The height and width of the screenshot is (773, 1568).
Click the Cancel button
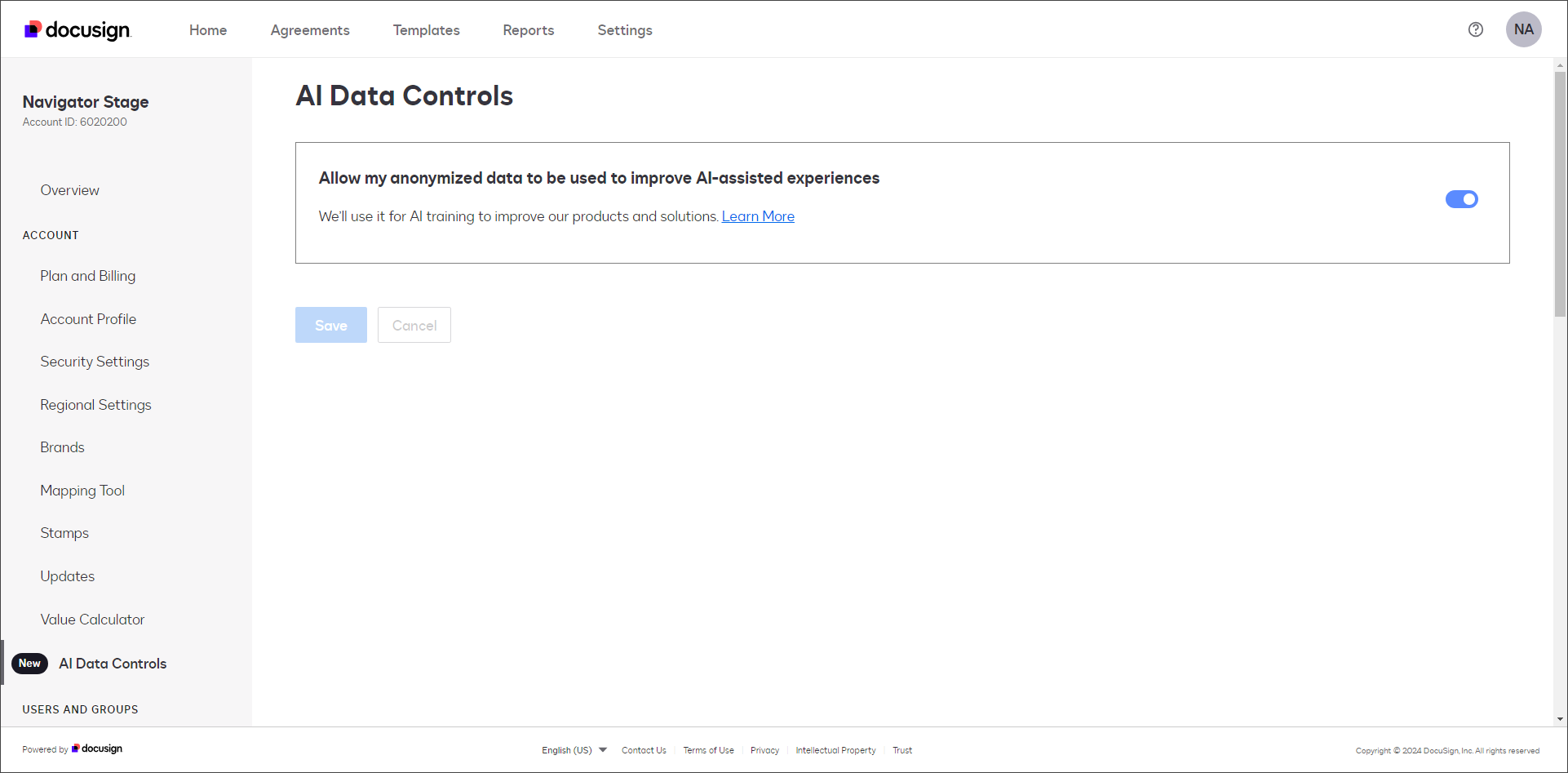click(414, 324)
